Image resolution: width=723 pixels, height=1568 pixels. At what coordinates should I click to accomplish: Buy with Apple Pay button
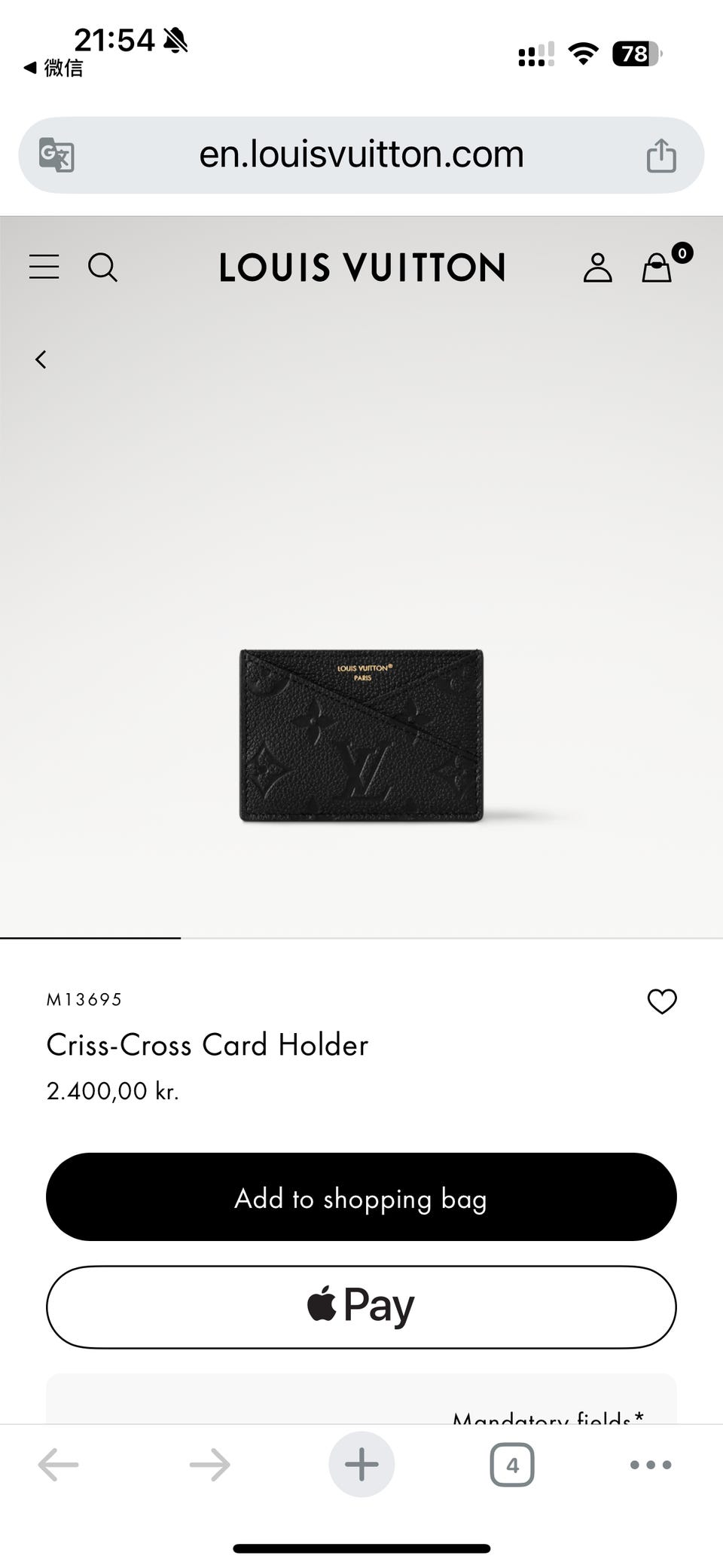[x=361, y=1307]
